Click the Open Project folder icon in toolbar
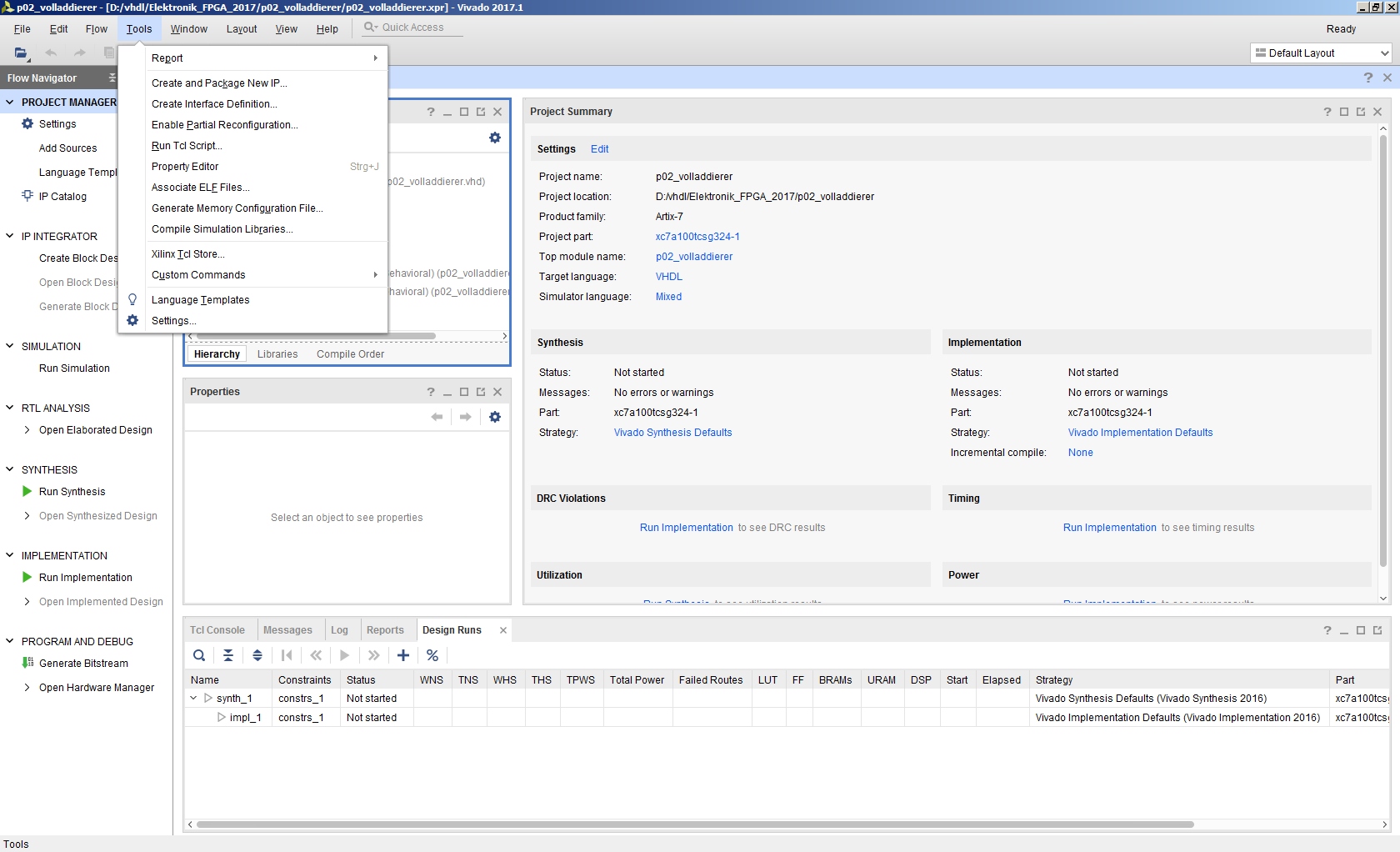The width and height of the screenshot is (1400, 852). 21,53
